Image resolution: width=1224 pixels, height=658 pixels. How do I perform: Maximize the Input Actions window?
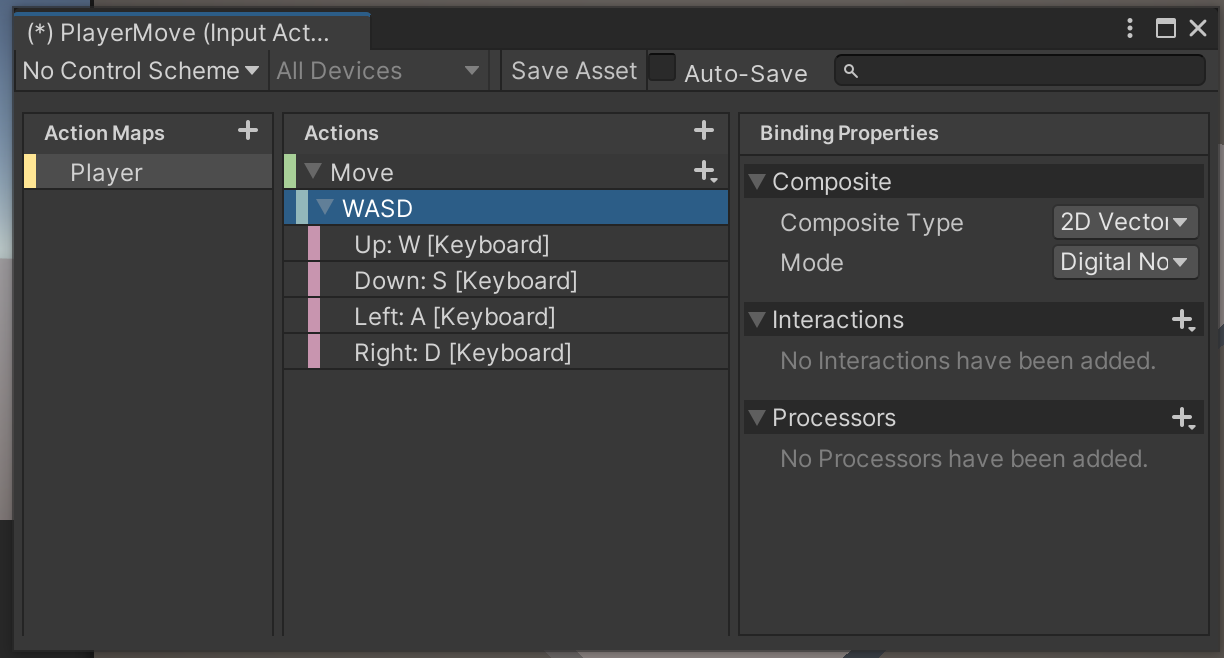[1165, 28]
